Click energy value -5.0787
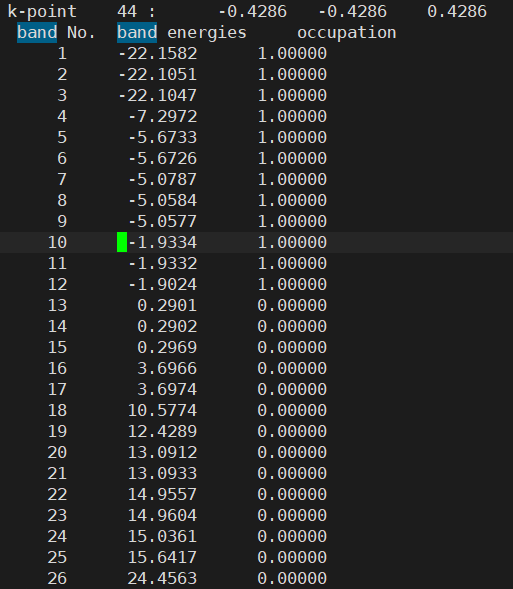 click(x=162, y=180)
